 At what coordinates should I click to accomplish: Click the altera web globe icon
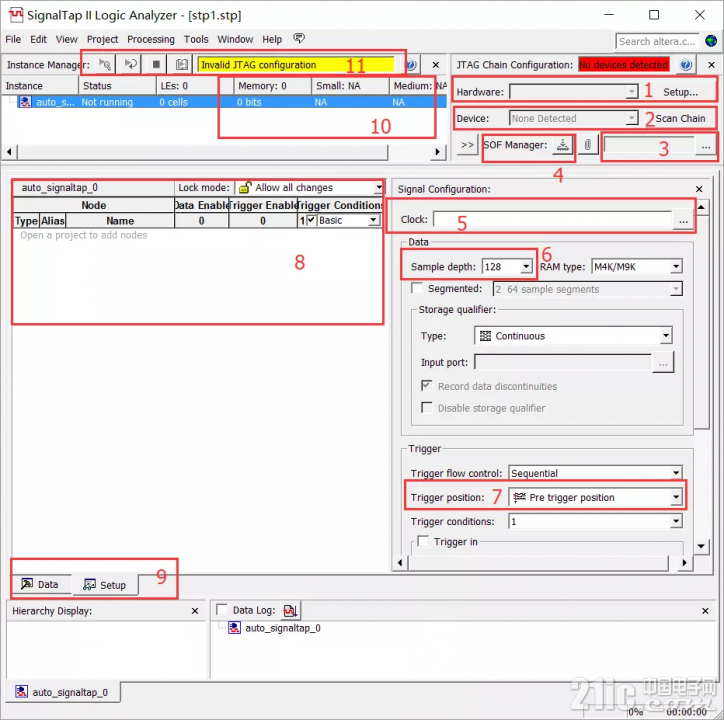pos(711,41)
